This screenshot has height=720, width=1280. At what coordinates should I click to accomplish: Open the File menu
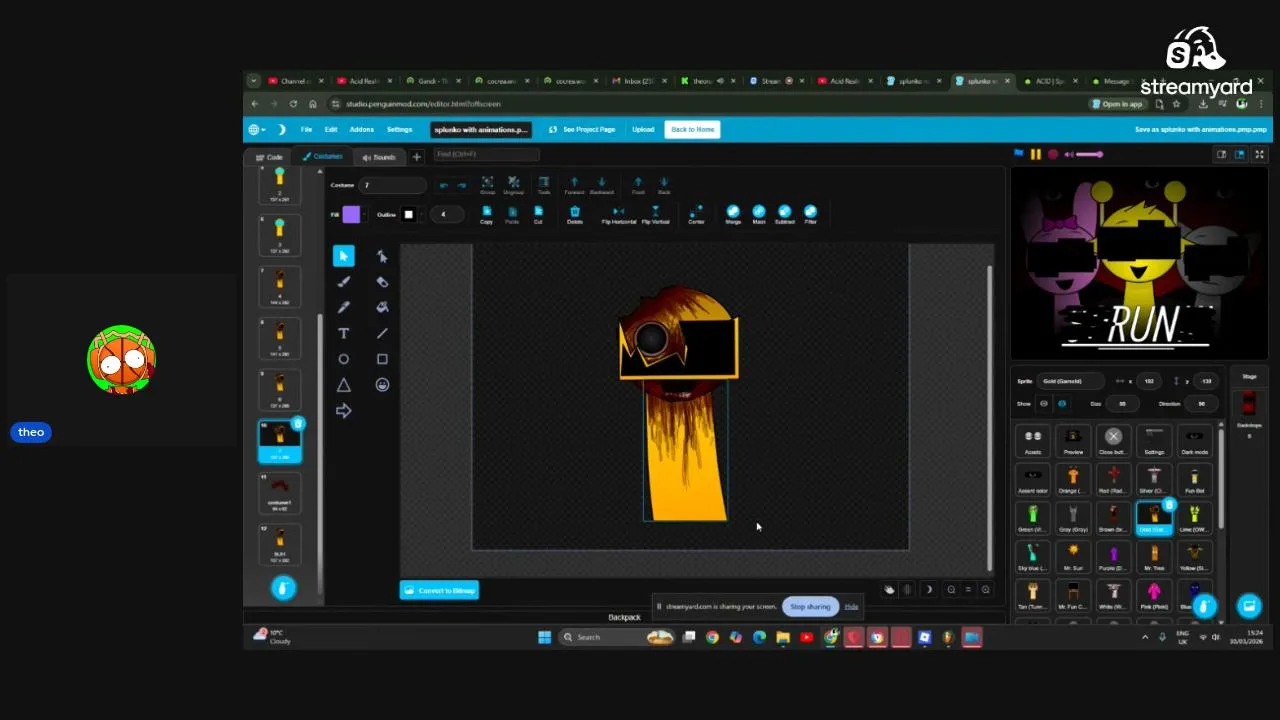[306, 129]
